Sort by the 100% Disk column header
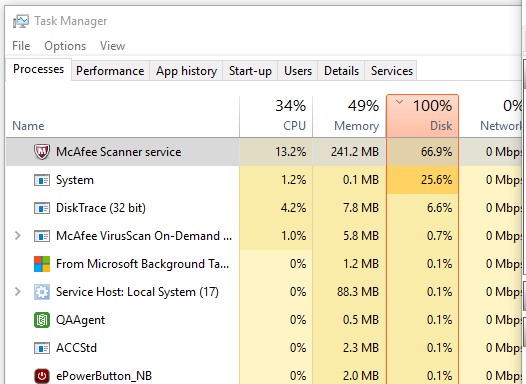Screen dimensions: 526x384 [422, 116]
